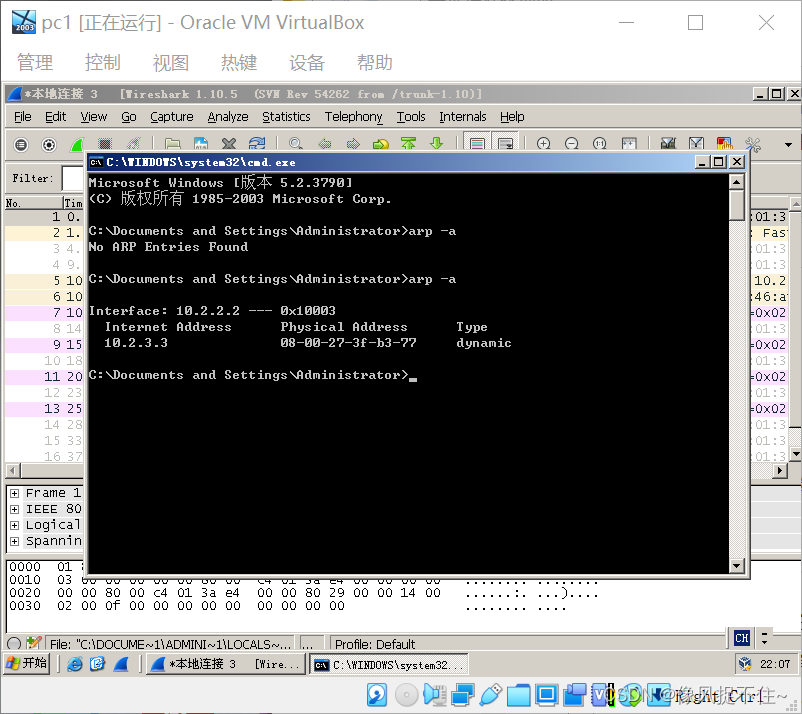The height and width of the screenshot is (714, 802).
Task: Reload the capture file
Action: [x=257, y=145]
